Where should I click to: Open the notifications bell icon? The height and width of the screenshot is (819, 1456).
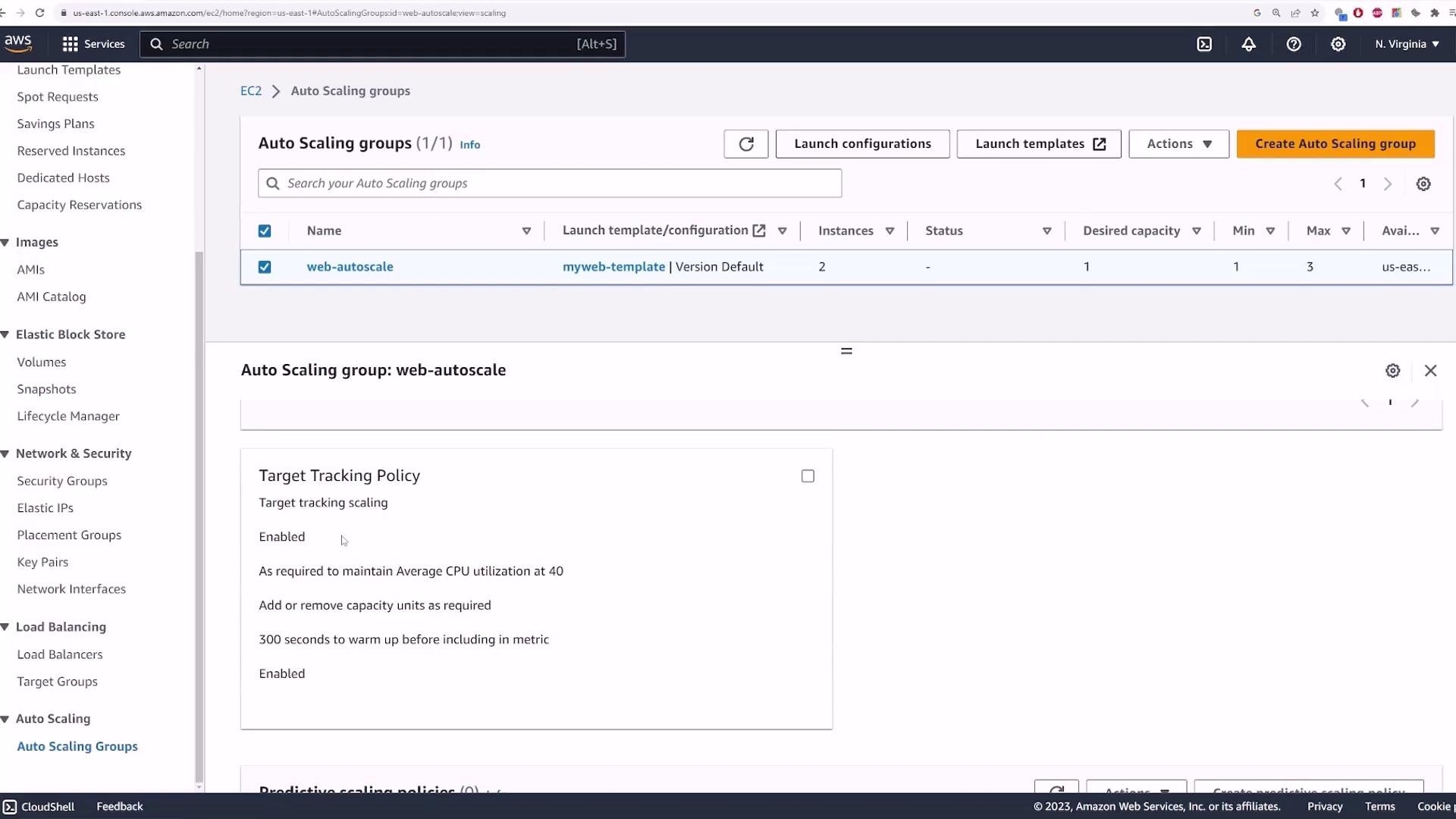click(1248, 44)
